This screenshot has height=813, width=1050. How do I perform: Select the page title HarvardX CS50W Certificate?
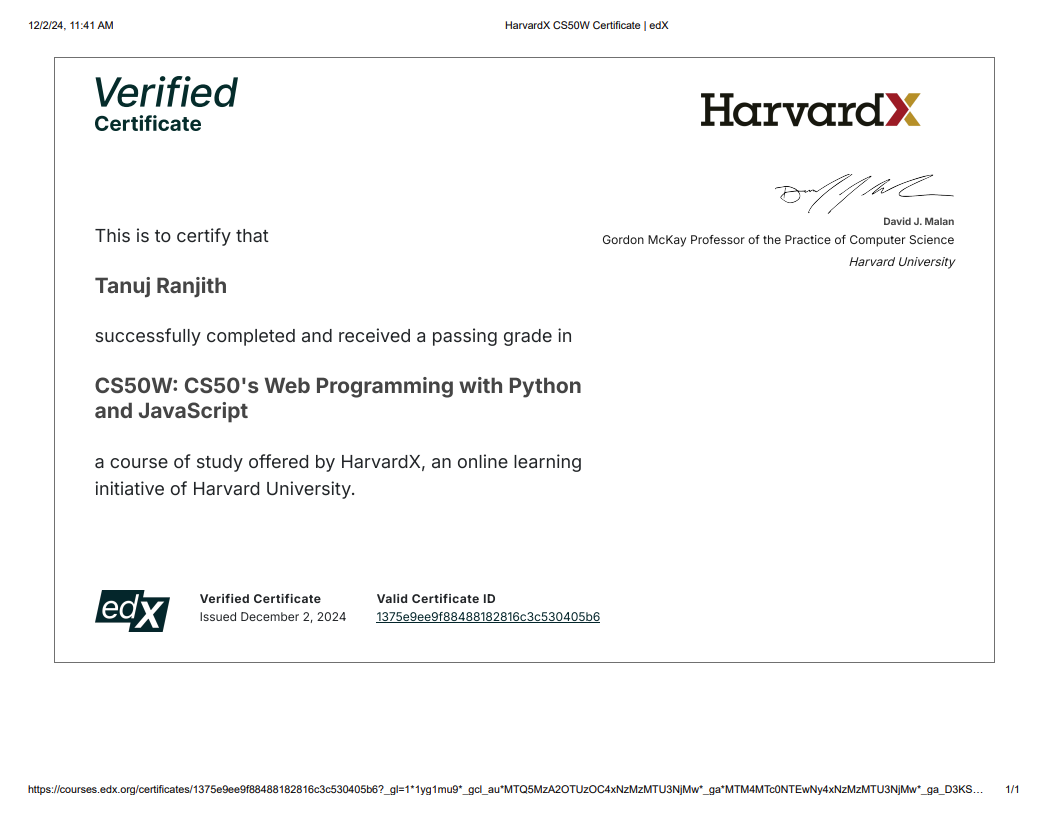(586, 25)
